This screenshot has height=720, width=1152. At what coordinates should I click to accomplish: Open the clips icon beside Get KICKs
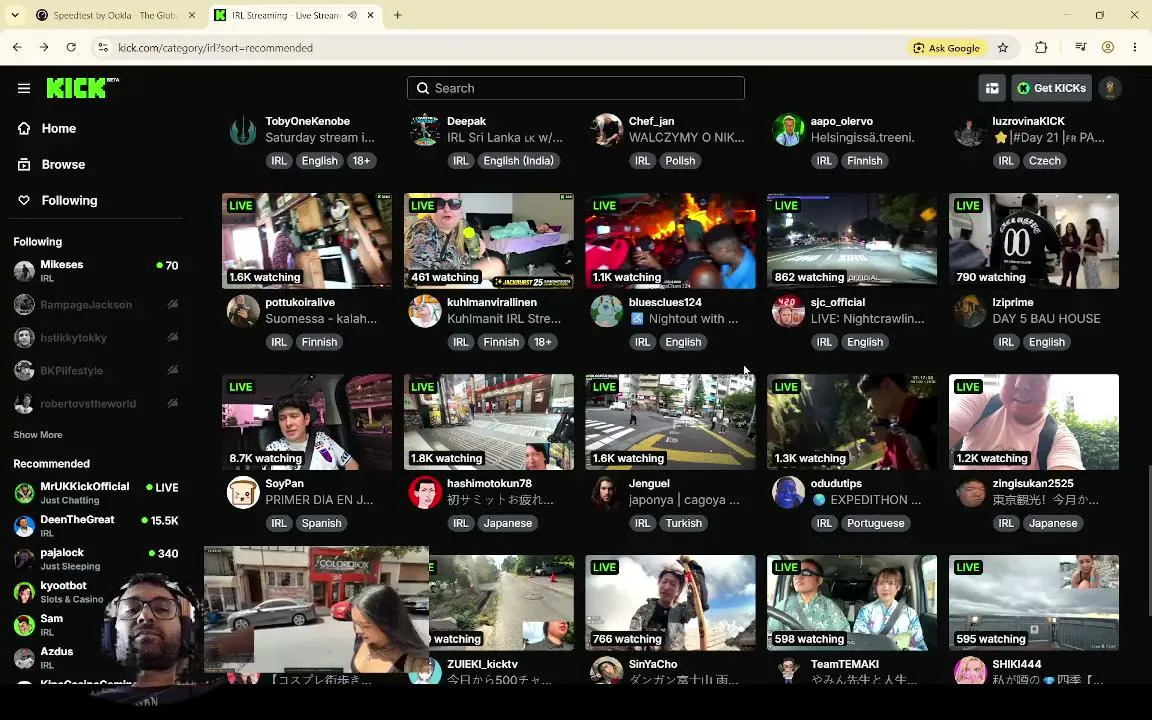[x=992, y=88]
